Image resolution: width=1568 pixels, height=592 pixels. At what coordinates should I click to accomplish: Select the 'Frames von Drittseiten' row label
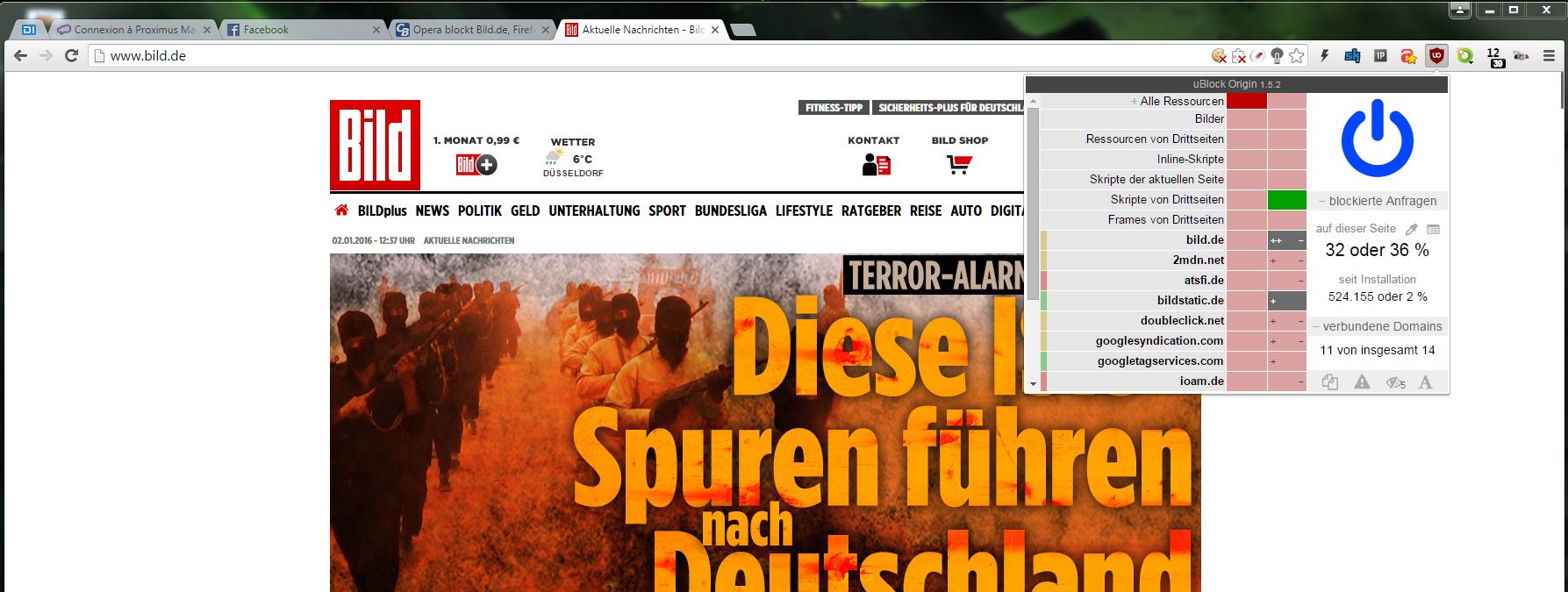(1165, 219)
